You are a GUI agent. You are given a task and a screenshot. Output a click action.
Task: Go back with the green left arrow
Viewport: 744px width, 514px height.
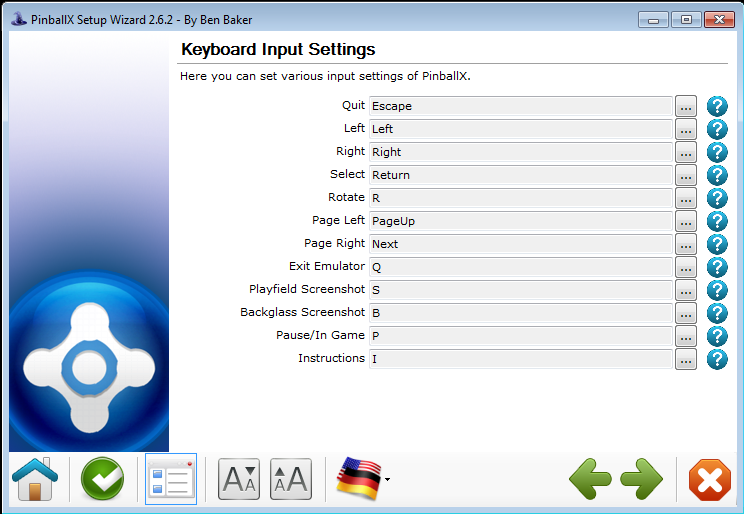[x=590, y=479]
